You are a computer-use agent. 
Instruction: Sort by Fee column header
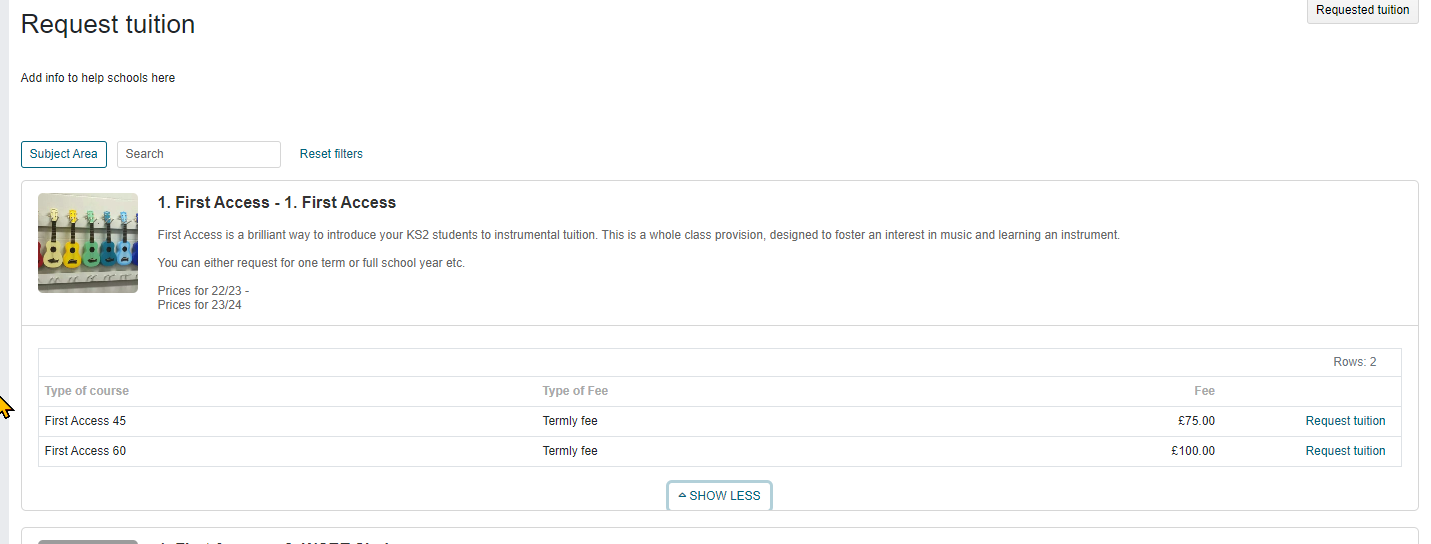1204,391
